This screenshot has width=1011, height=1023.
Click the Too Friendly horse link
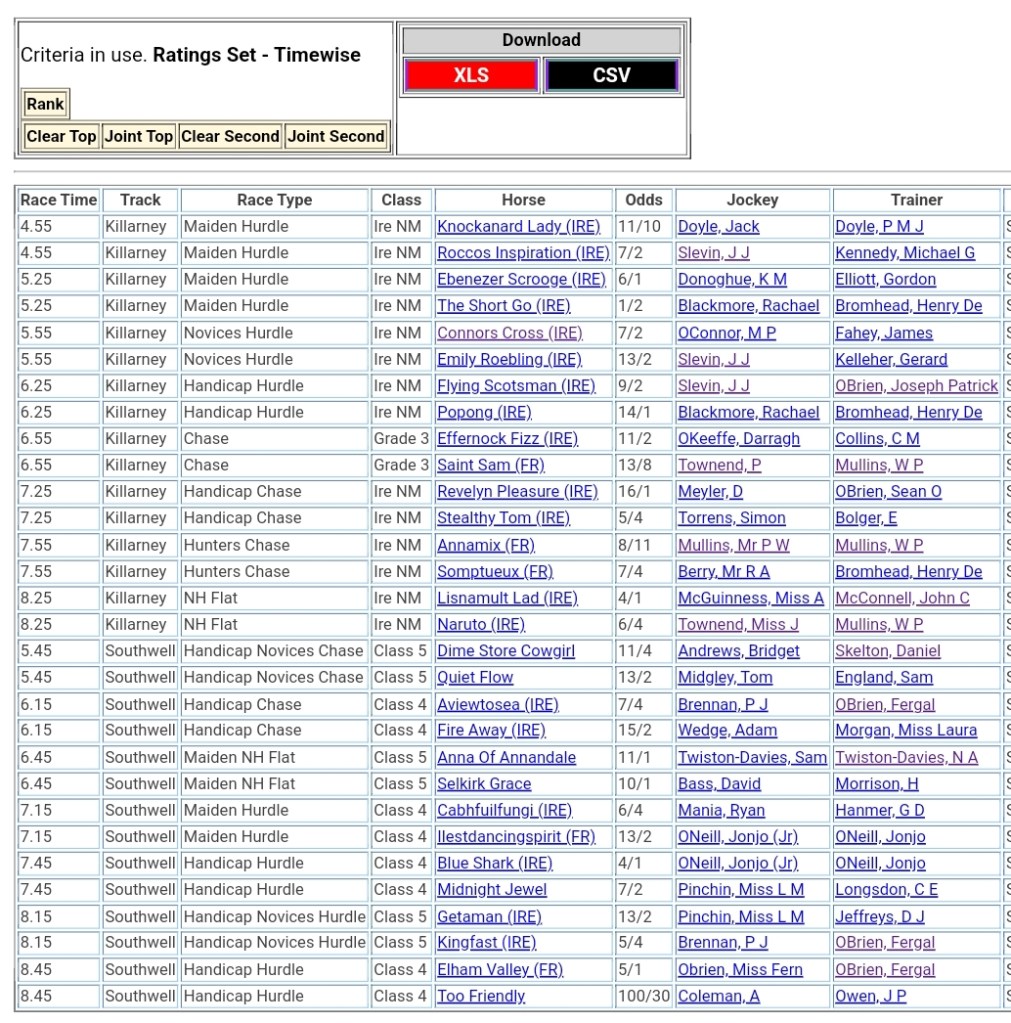point(480,996)
